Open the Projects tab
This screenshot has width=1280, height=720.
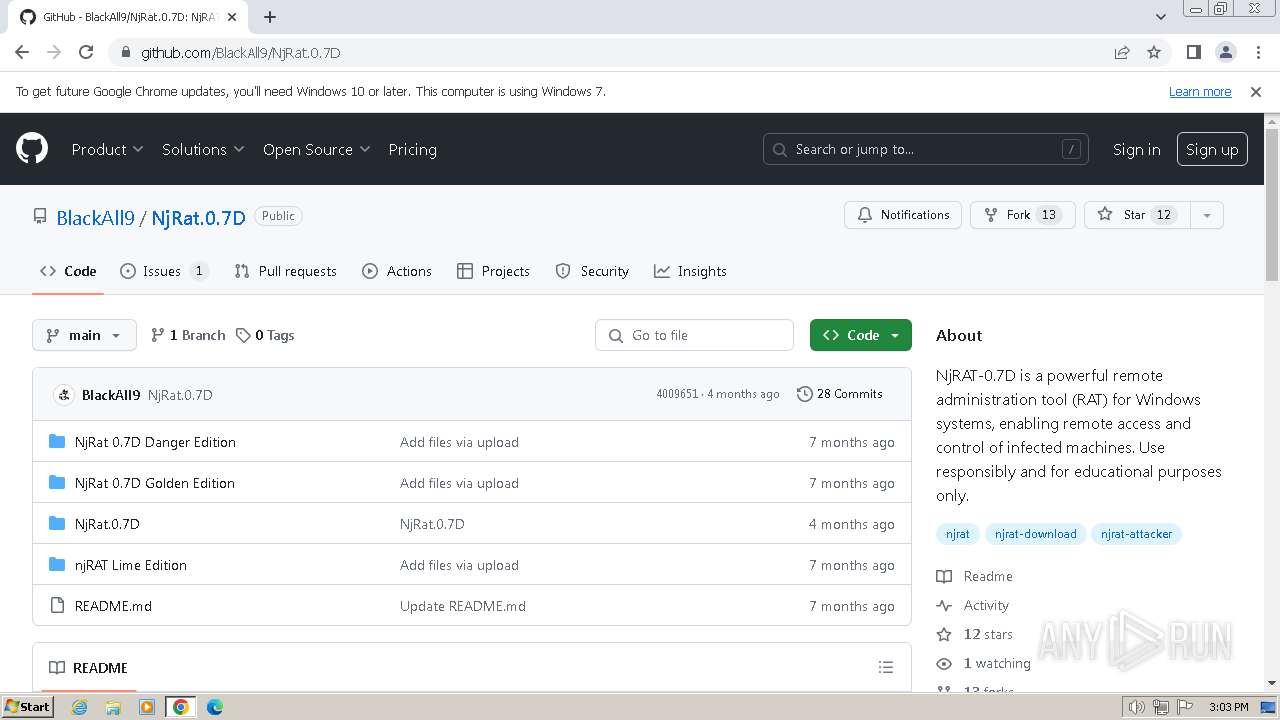(x=493, y=271)
